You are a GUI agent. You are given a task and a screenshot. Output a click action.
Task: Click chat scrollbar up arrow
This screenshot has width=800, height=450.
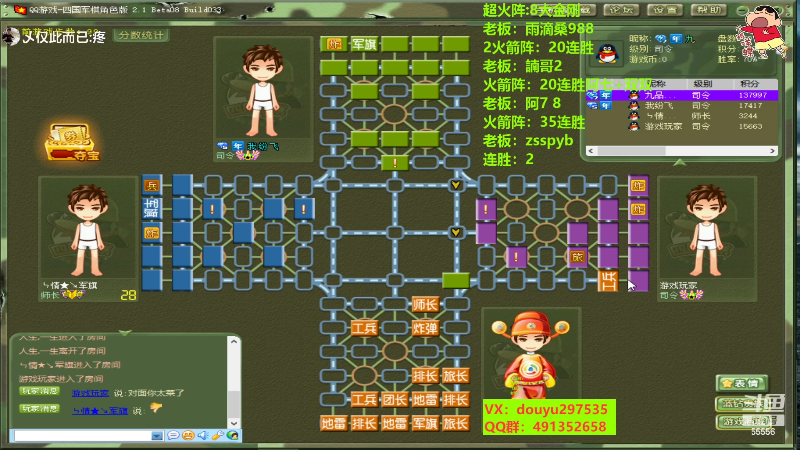tap(234, 341)
